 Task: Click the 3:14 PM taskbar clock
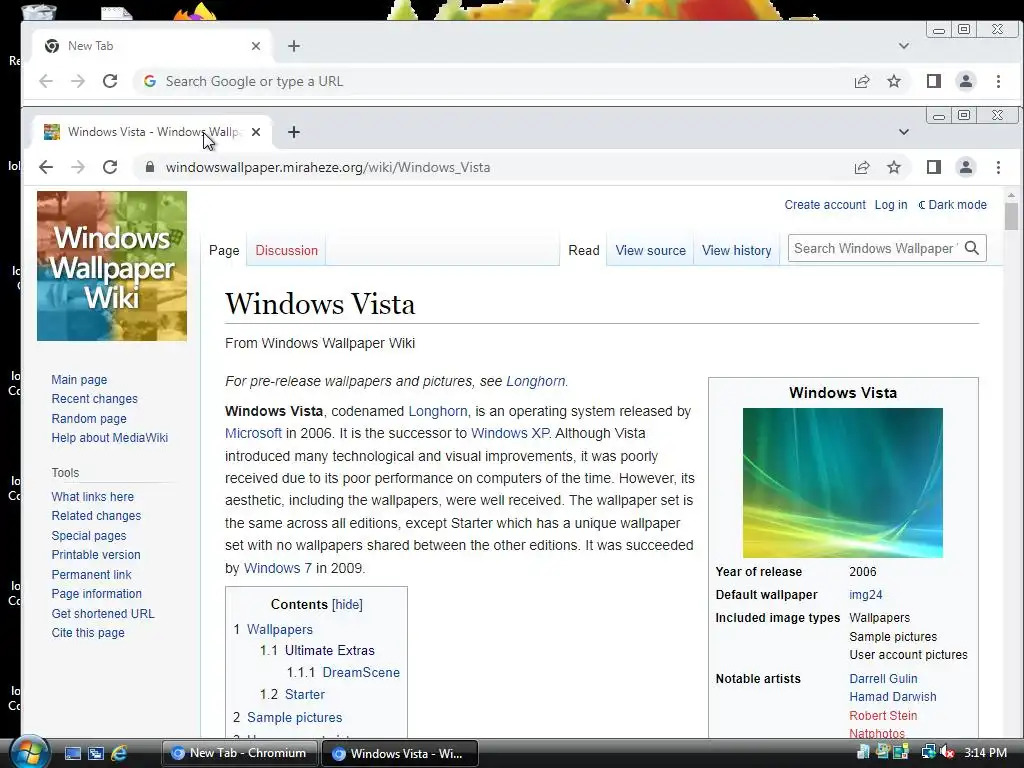click(x=985, y=753)
